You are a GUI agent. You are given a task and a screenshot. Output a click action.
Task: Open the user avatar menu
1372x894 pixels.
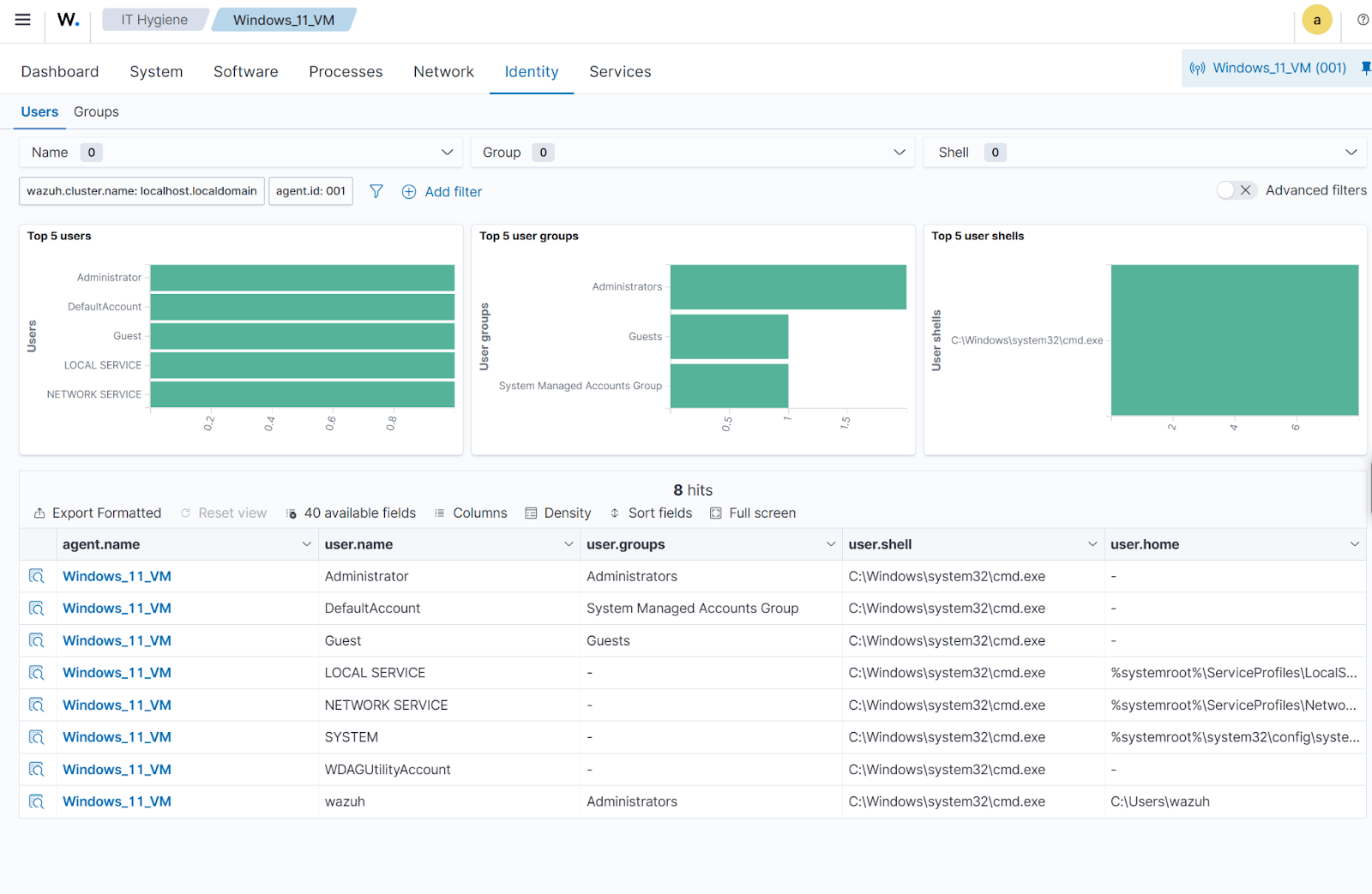tap(1316, 20)
